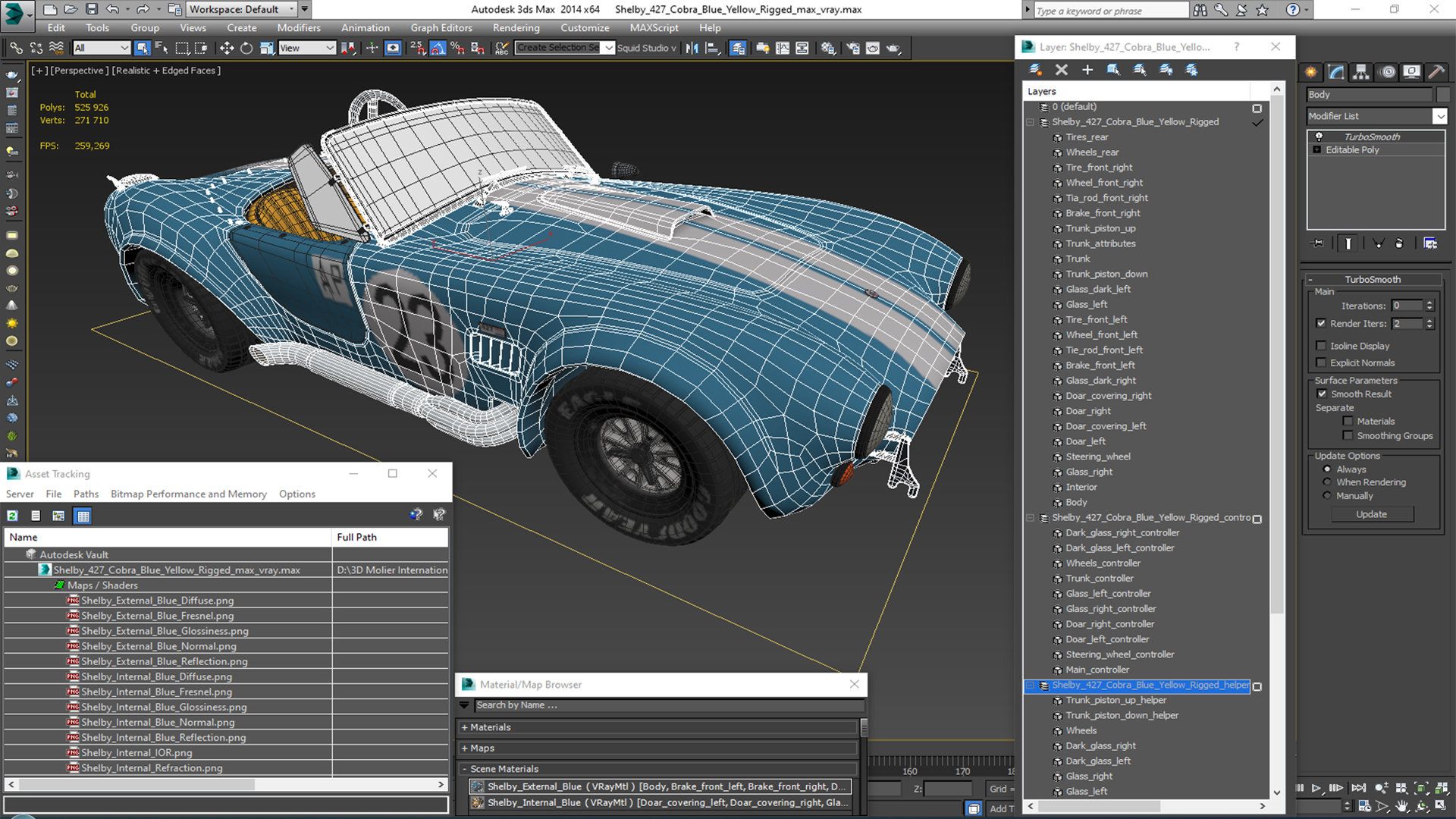Collapse the Scene Materials section
Image resolution: width=1456 pixels, height=819 pixels.
click(x=658, y=768)
